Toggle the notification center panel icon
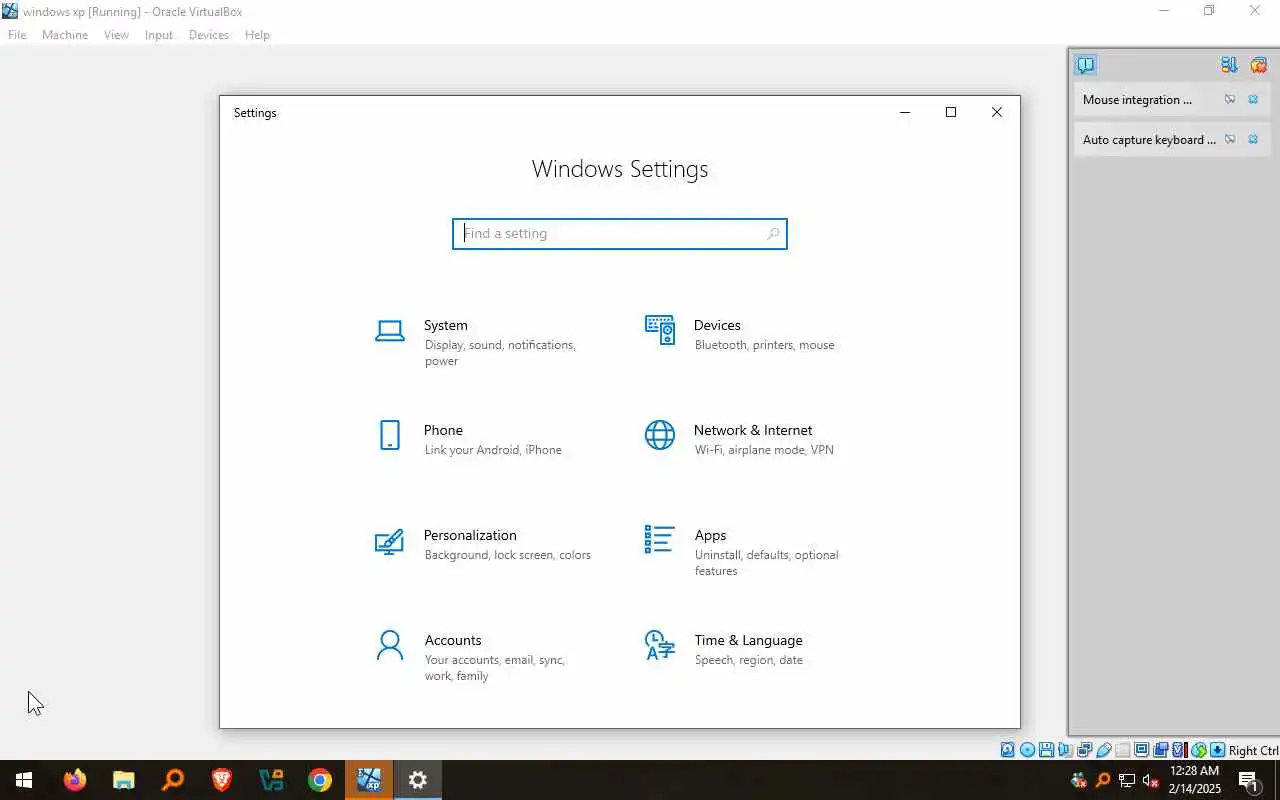1280x800 pixels. tap(1085, 65)
